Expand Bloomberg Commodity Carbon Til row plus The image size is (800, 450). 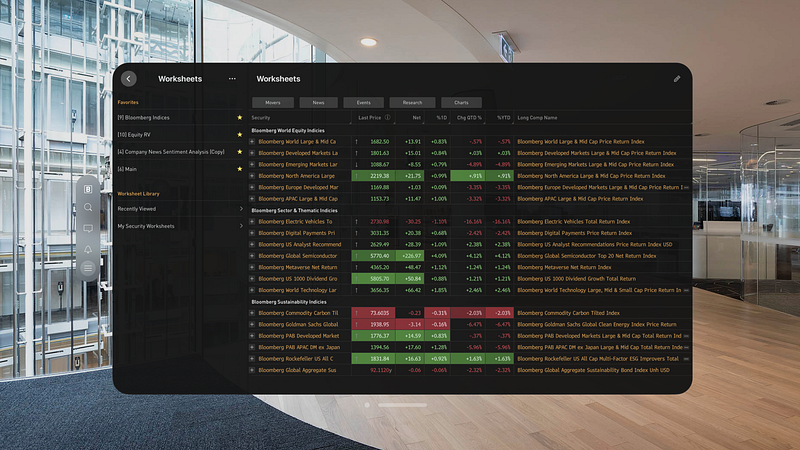(252, 313)
